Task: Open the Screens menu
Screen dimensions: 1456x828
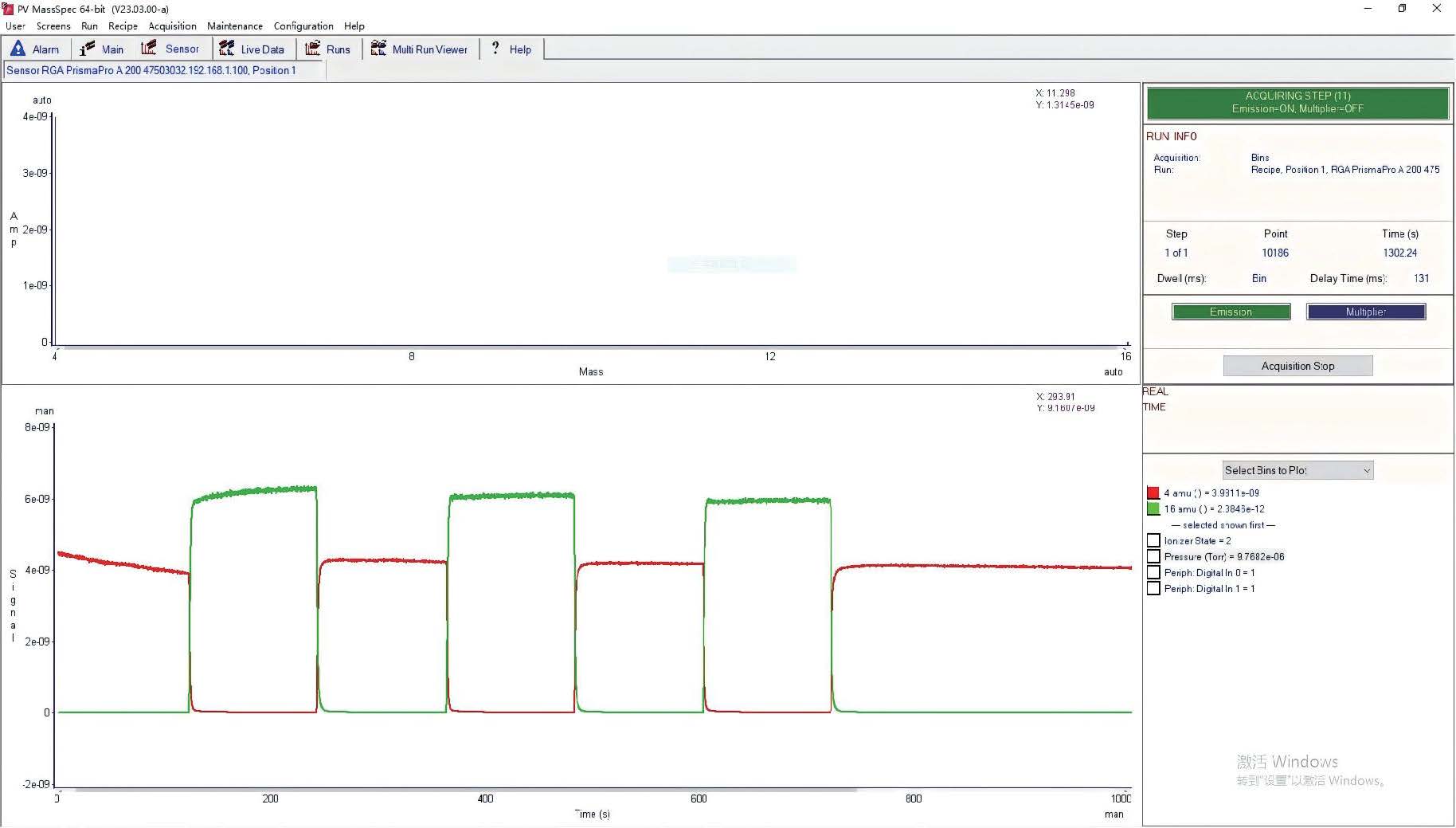Action: pyautogui.click(x=53, y=26)
